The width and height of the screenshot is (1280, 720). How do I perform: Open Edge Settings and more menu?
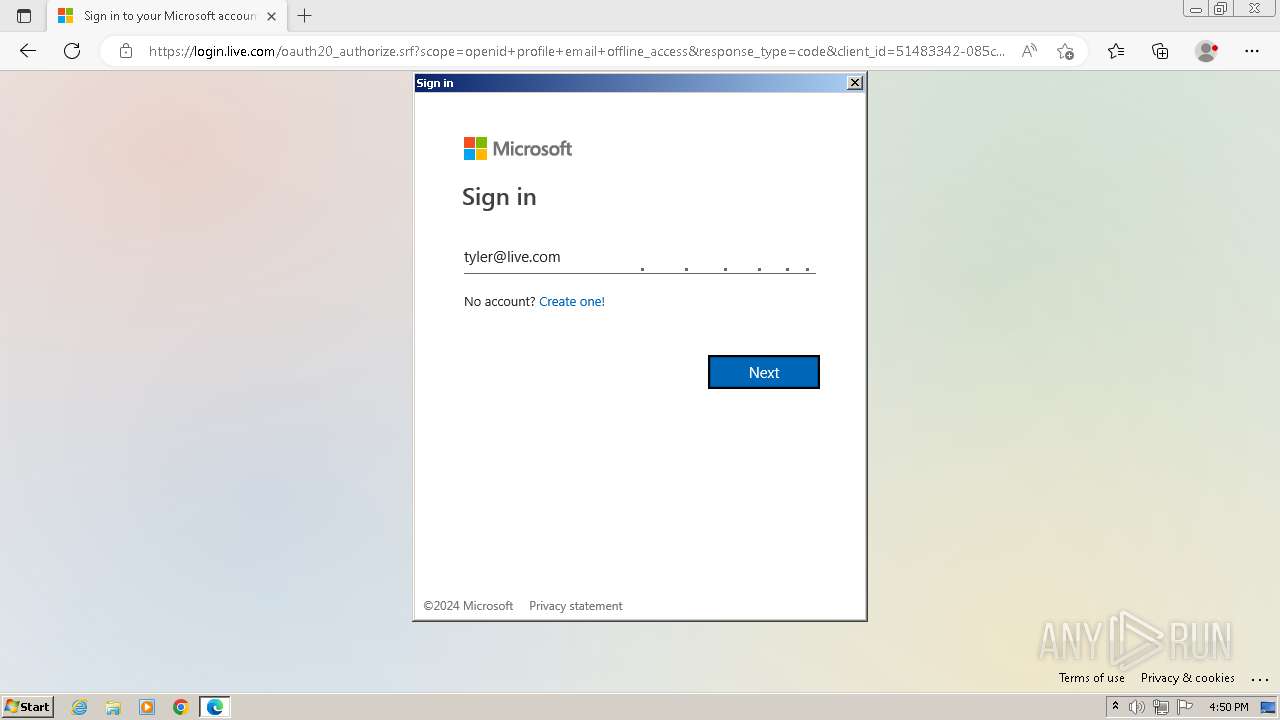click(x=1252, y=51)
